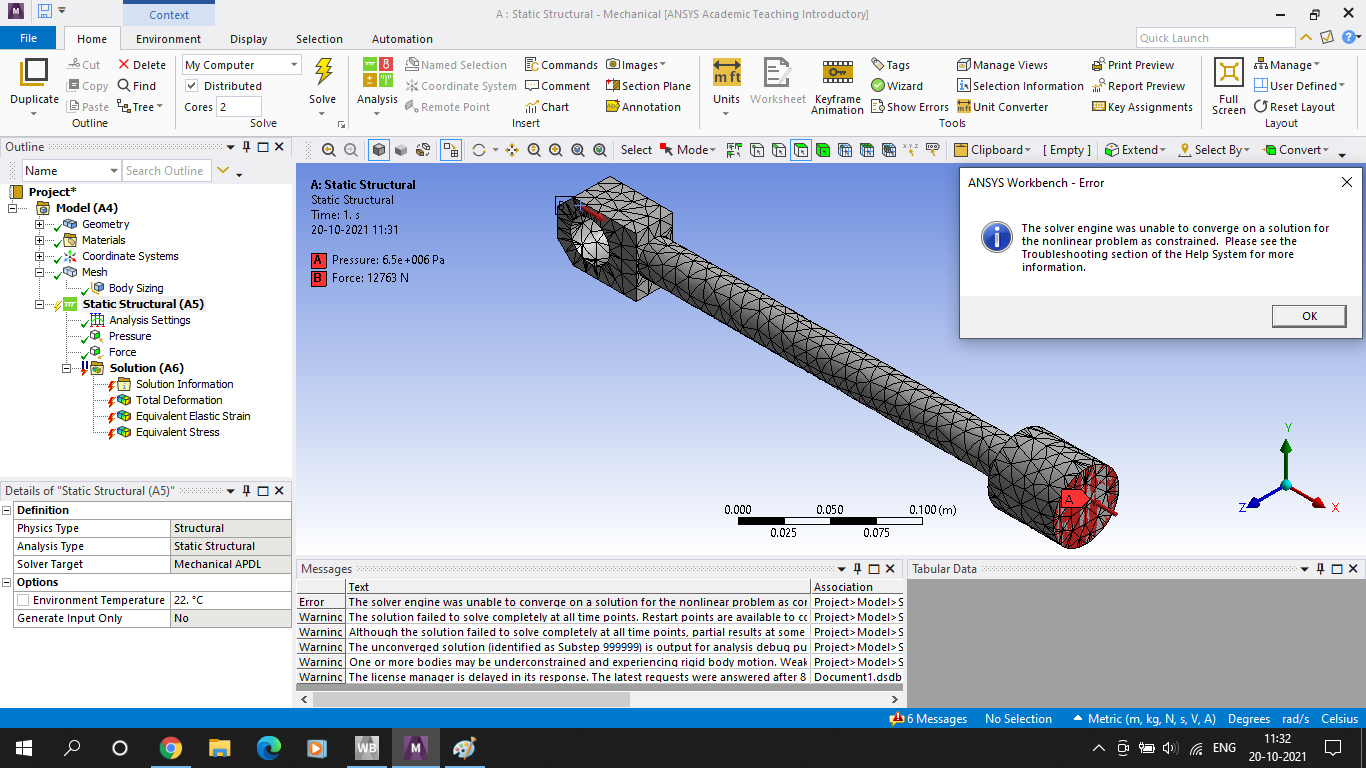The height and width of the screenshot is (768, 1366).
Task: Select the Pan tool in graphics toolbar
Action: tap(512, 150)
